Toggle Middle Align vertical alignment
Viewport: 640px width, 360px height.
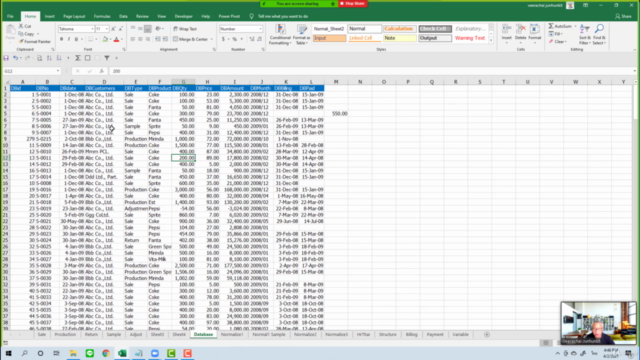click(x=140, y=29)
